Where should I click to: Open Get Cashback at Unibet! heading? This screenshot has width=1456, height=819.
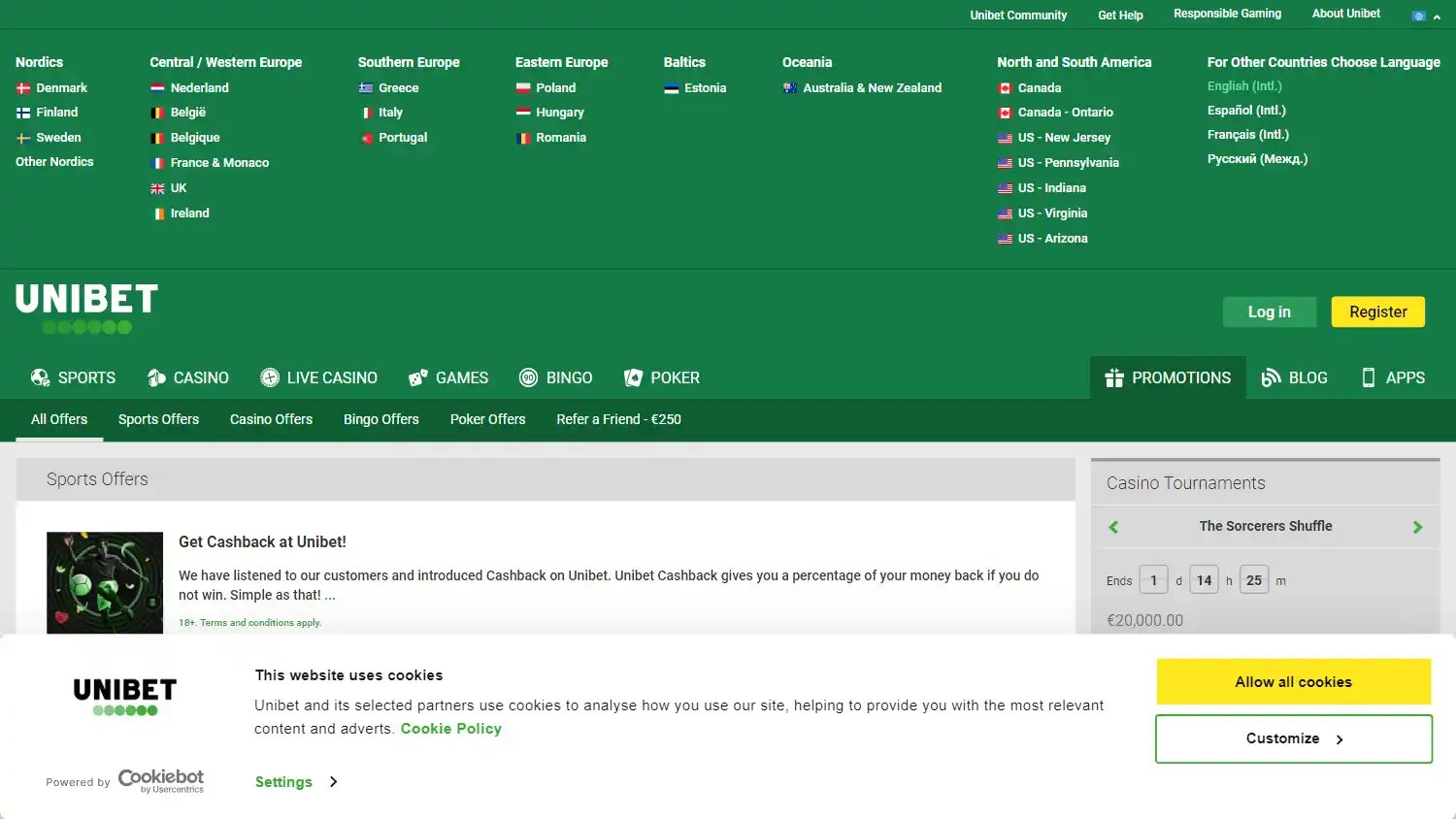[x=262, y=542]
